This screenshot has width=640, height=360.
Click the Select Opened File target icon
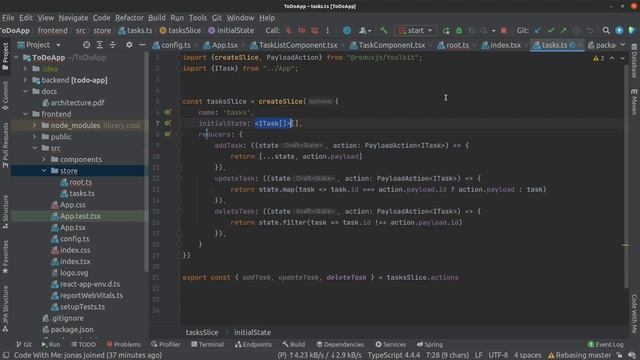tap(87, 45)
